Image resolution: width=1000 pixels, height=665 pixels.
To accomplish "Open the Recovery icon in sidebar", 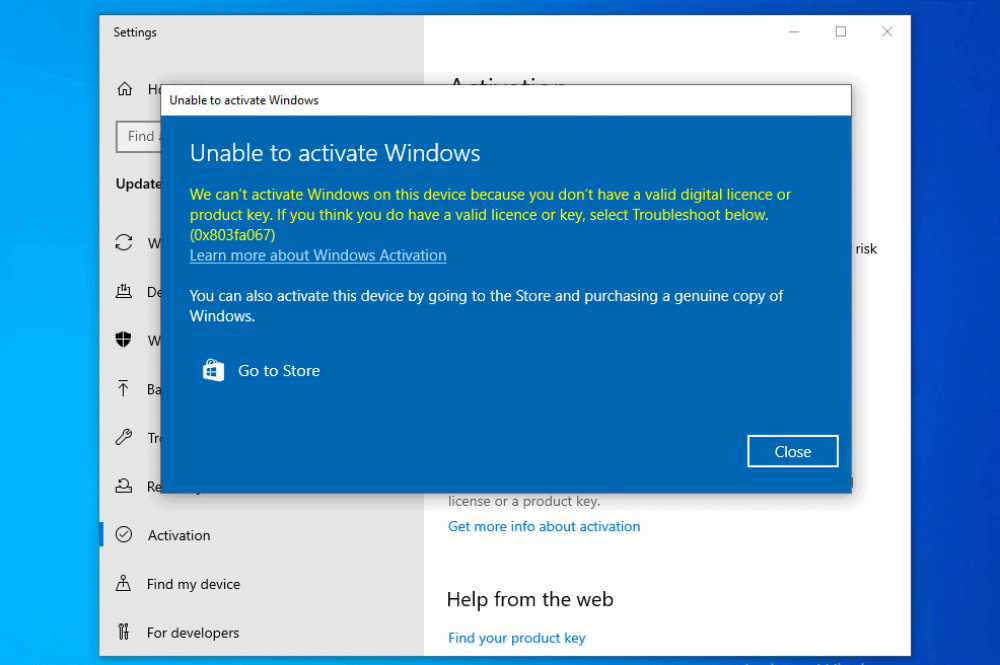I will (124, 486).
